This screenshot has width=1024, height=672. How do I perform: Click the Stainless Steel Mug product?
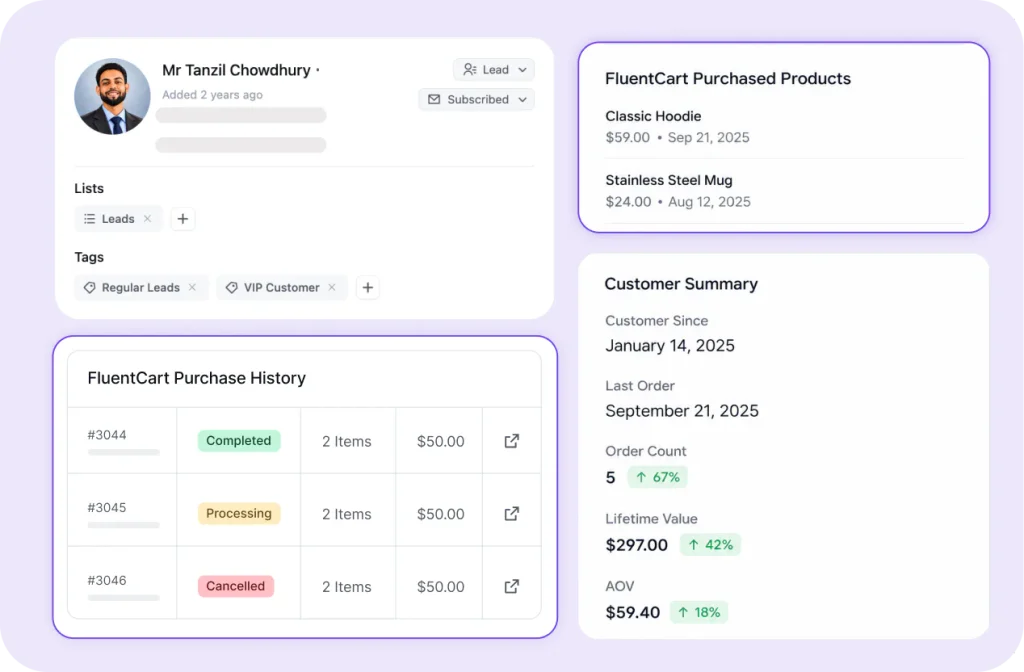tap(669, 180)
